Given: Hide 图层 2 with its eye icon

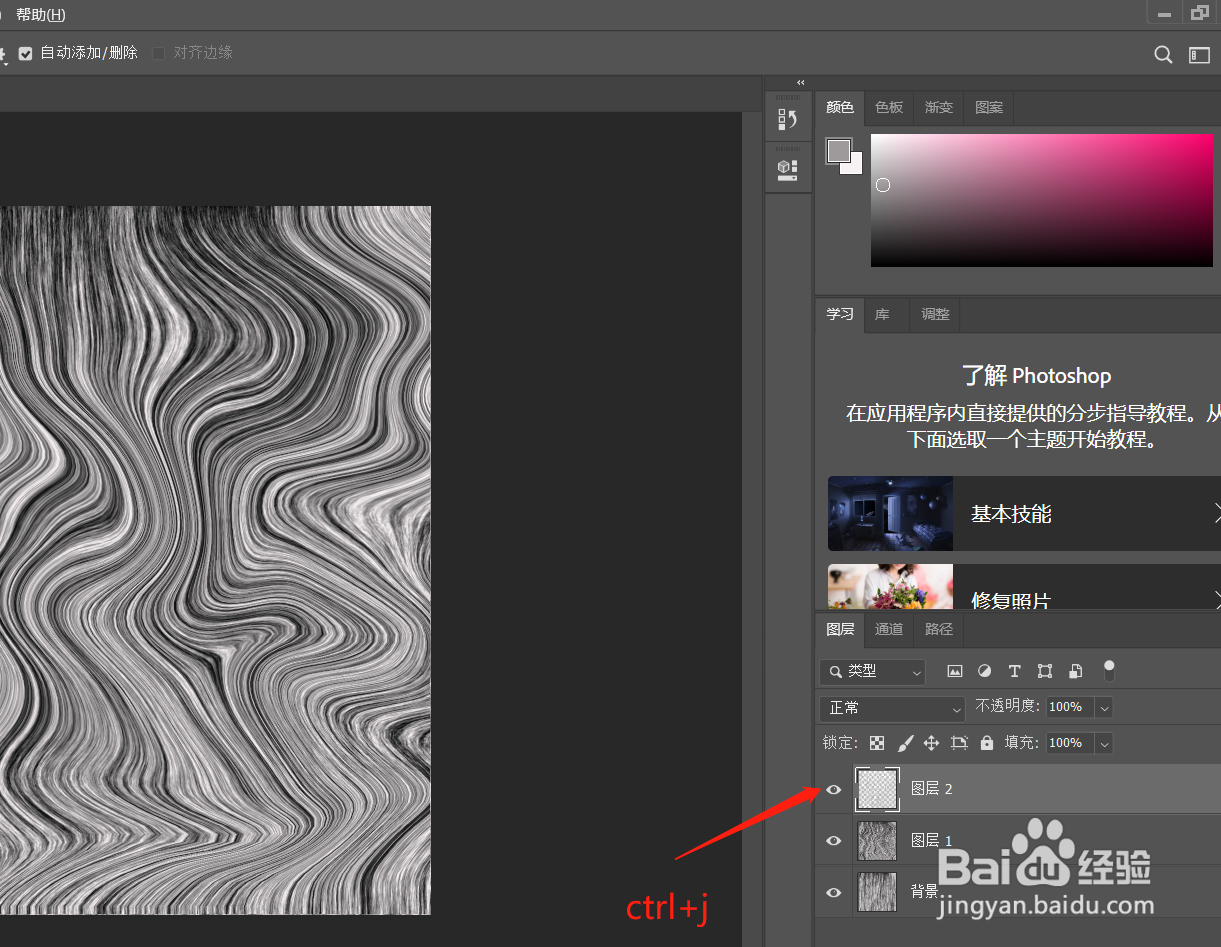Looking at the screenshot, I should tap(833, 789).
